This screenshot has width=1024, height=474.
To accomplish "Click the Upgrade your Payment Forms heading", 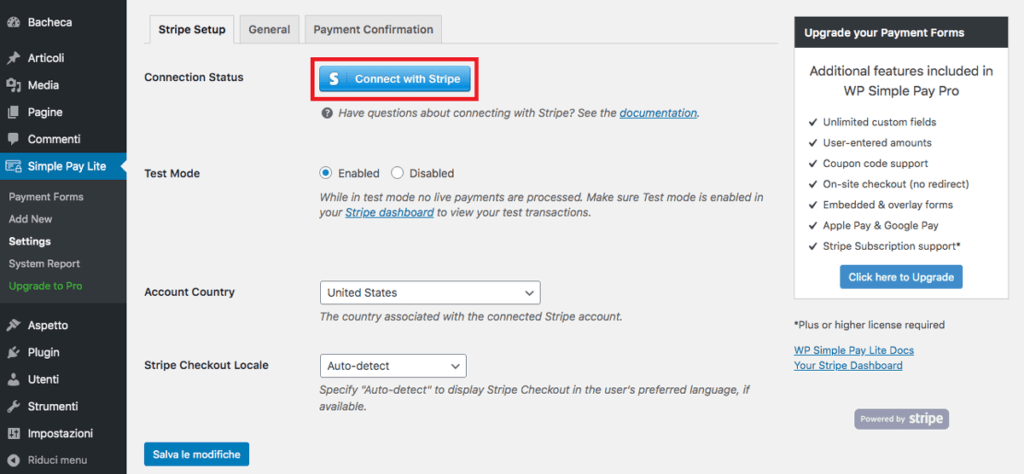I will (884, 32).
